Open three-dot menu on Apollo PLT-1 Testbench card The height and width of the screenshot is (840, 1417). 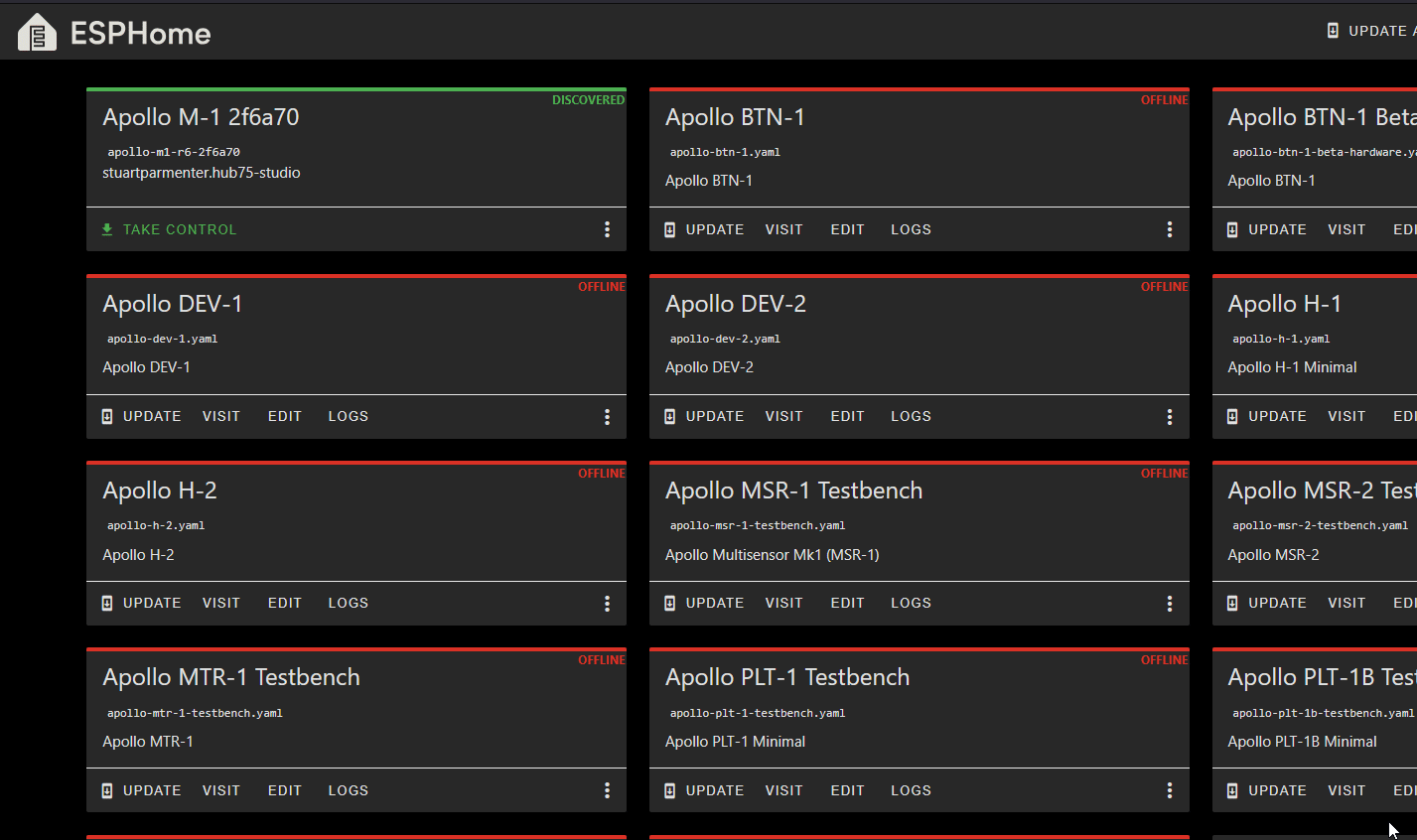(1170, 790)
